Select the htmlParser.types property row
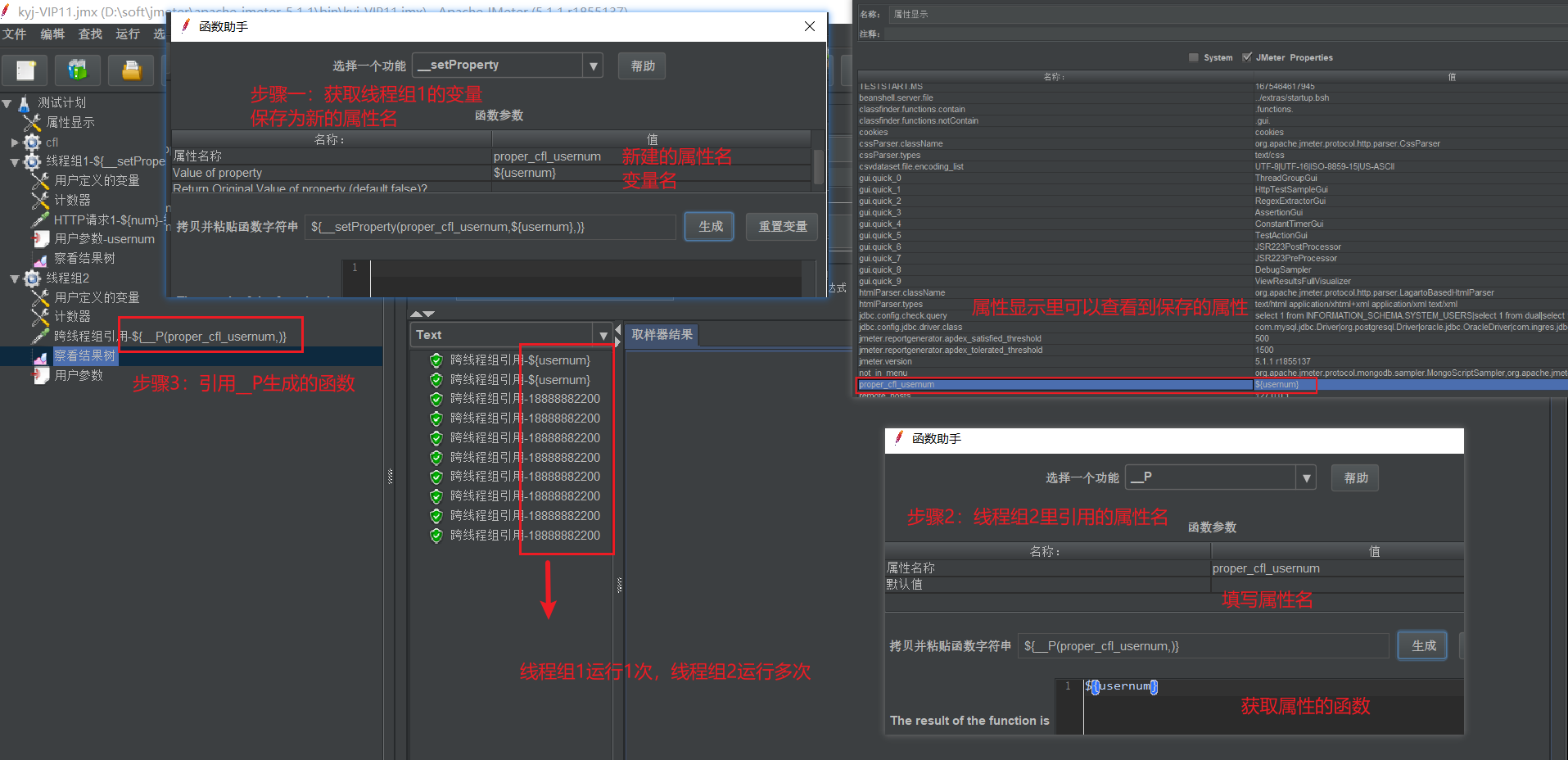This screenshot has width=1568, height=760. point(1212,305)
